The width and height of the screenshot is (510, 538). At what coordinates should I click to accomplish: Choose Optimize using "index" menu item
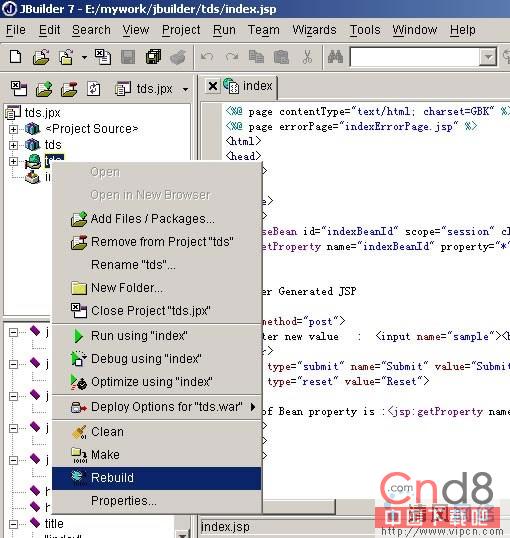coord(157,382)
